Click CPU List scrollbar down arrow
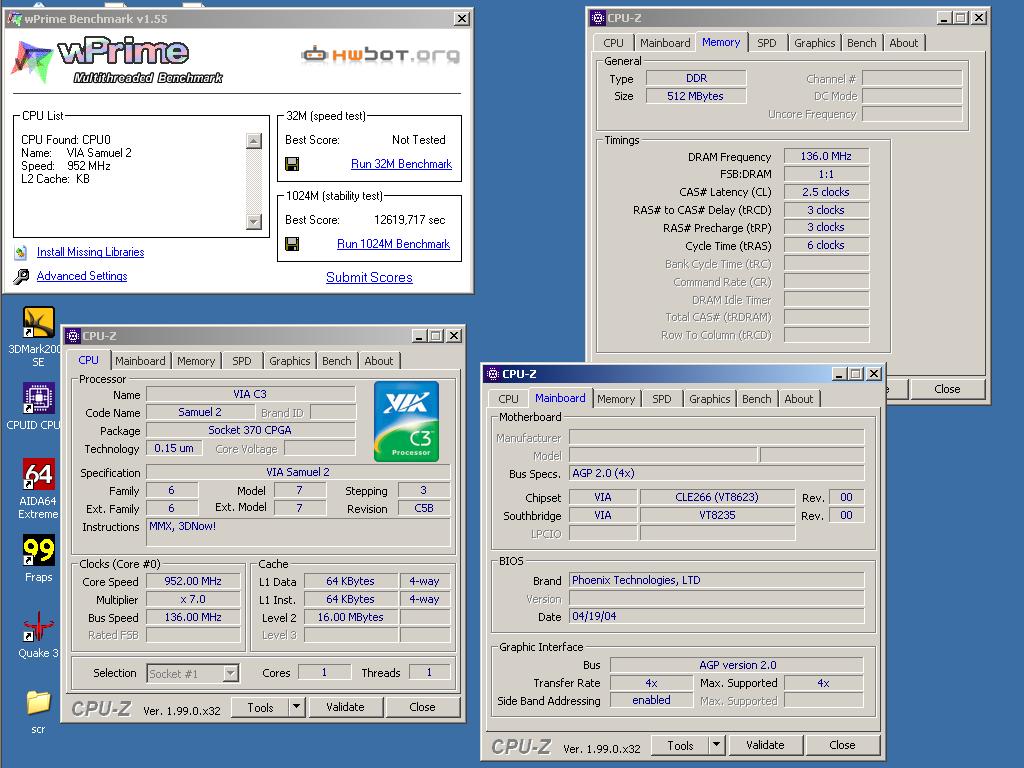 click(x=254, y=222)
